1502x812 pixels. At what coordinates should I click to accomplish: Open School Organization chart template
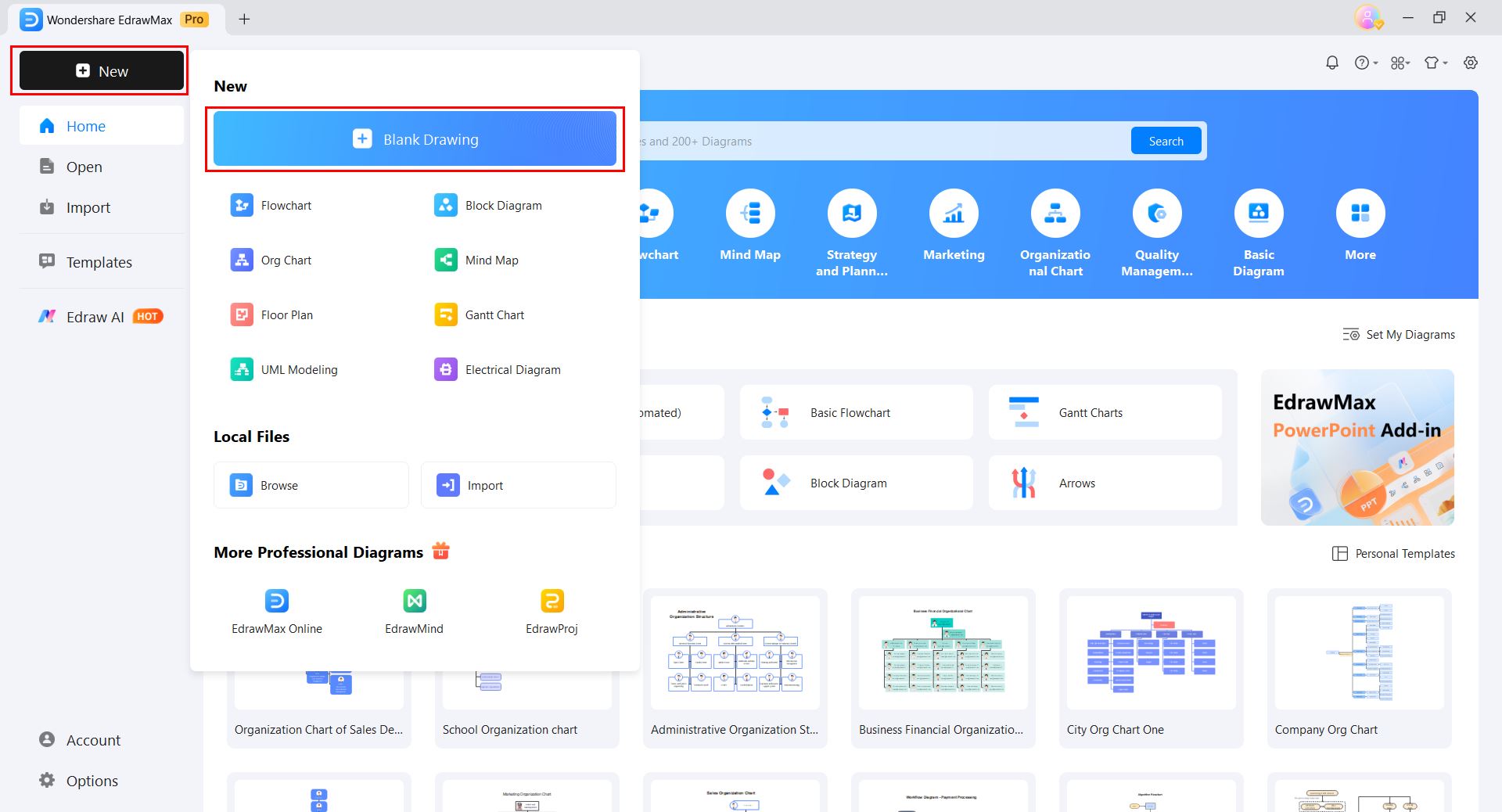[x=527, y=710]
